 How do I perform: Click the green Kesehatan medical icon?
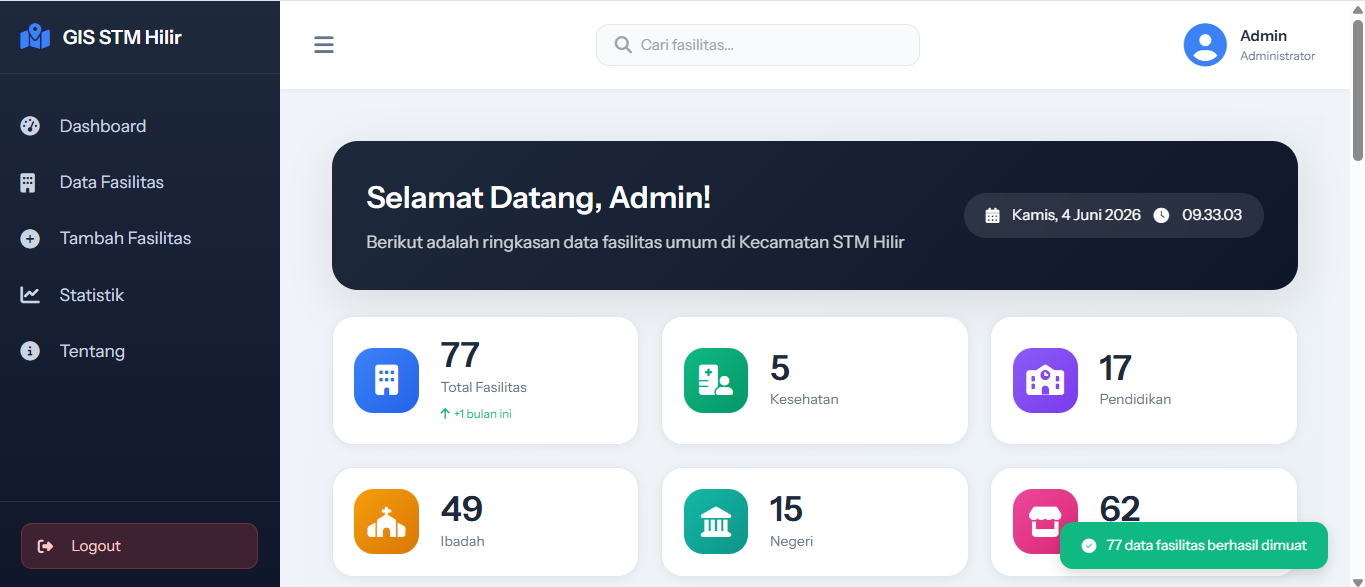716,380
